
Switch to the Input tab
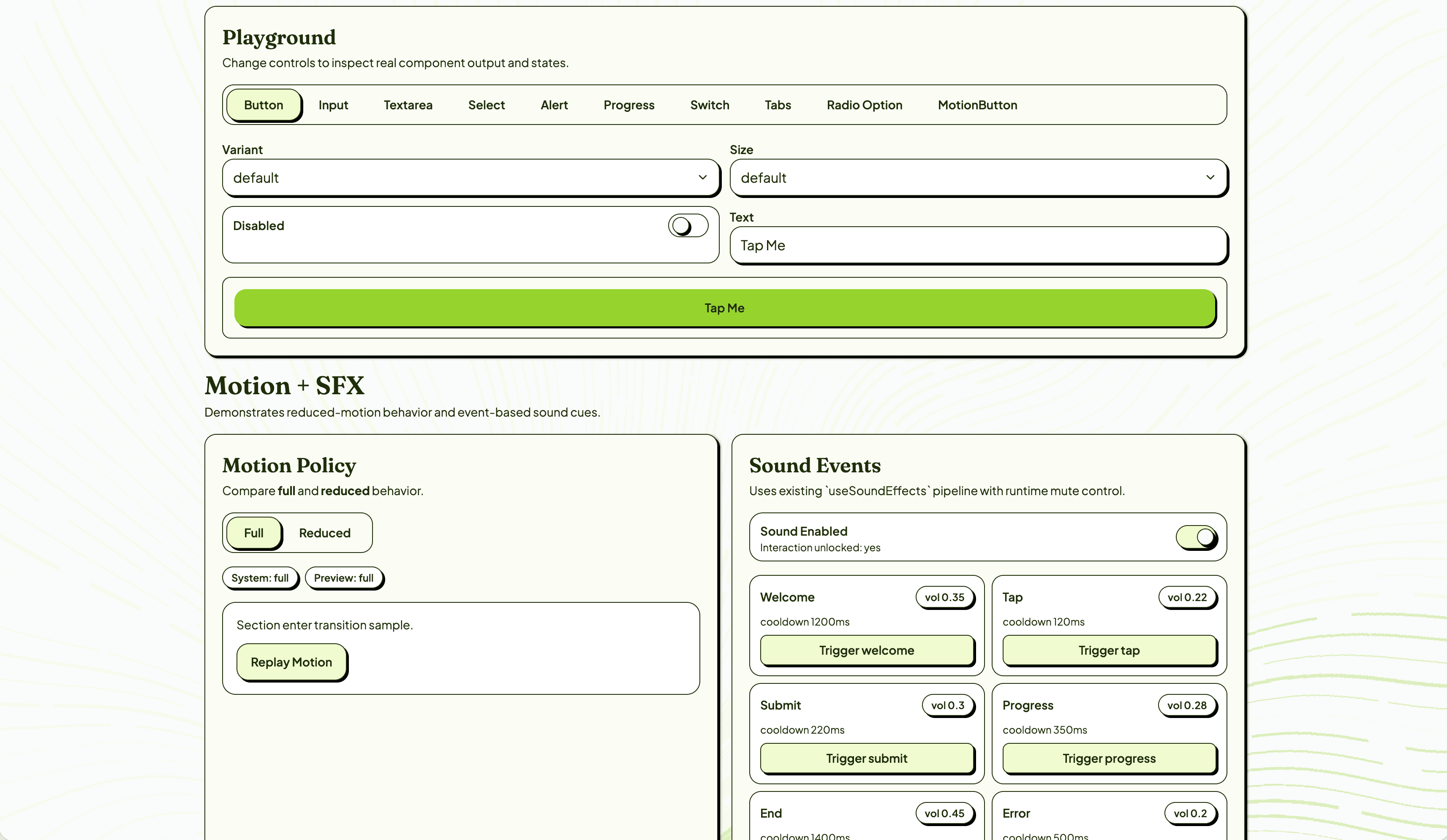coord(333,105)
